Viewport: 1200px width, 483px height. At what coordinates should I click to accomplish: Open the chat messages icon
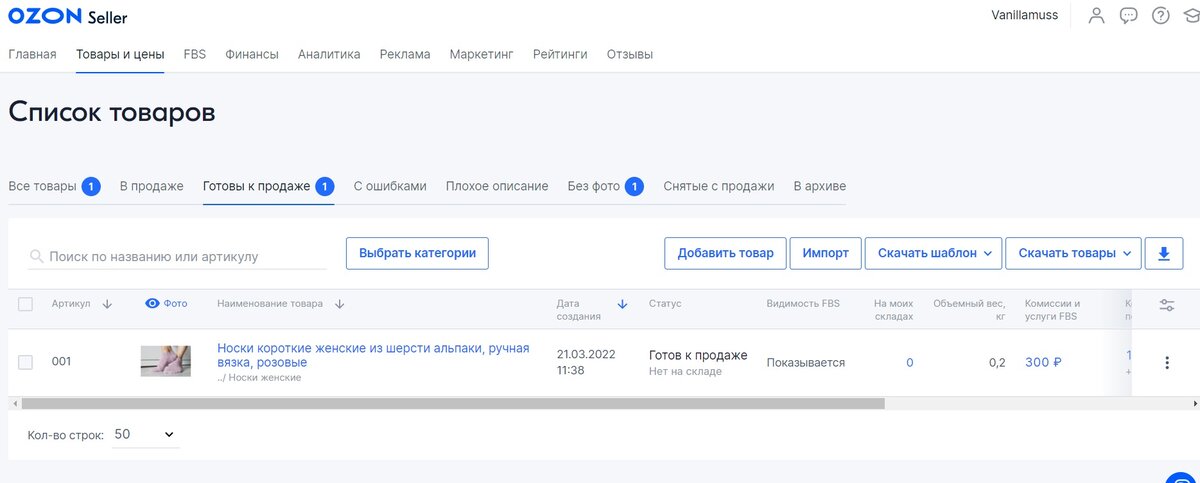(1129, 16)
